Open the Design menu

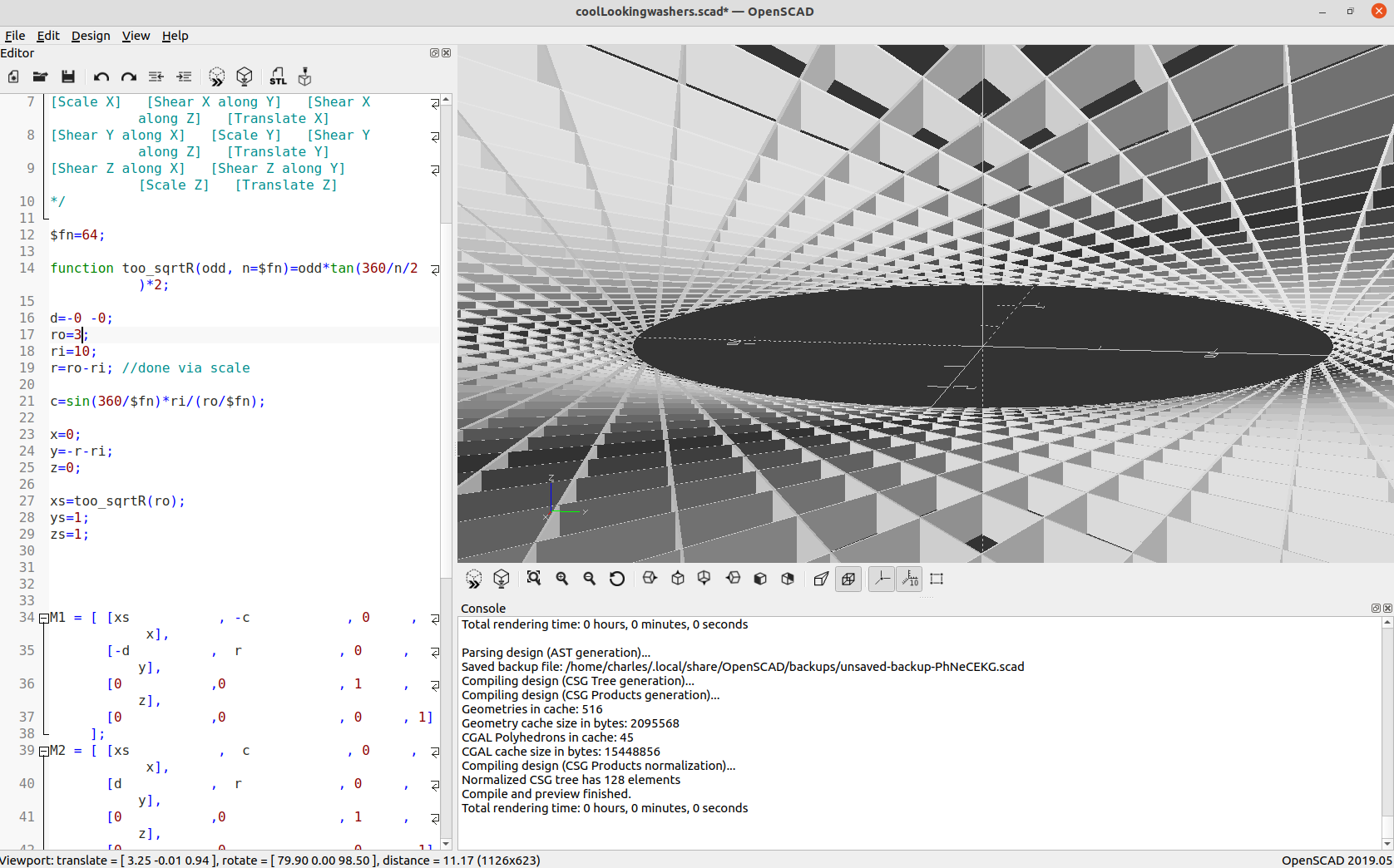[91, 36]
